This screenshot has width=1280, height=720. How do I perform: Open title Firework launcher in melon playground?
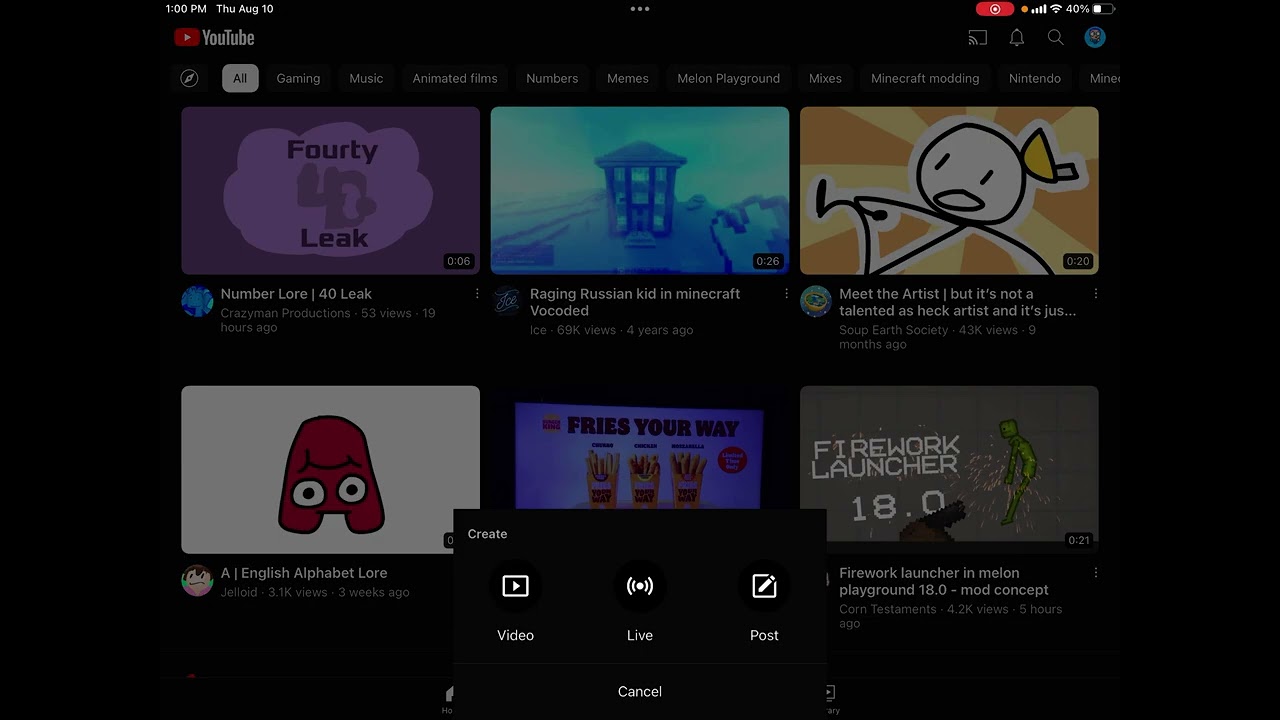click(944, 581)
